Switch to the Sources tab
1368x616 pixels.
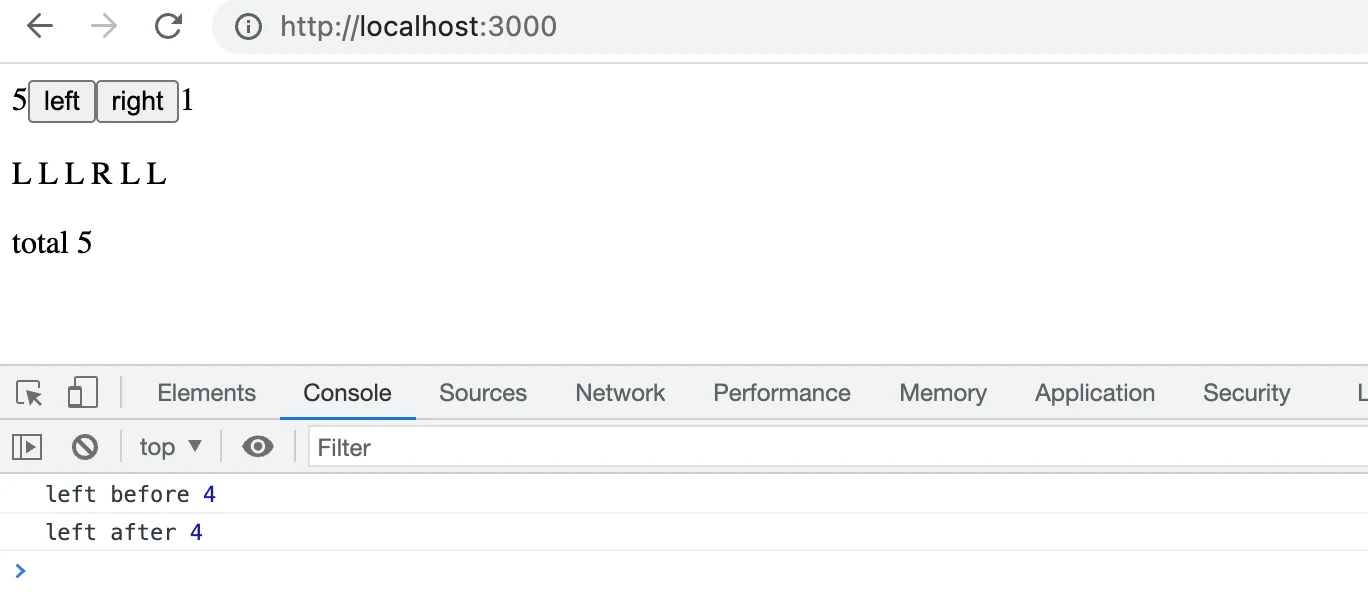tap(483, 393)
